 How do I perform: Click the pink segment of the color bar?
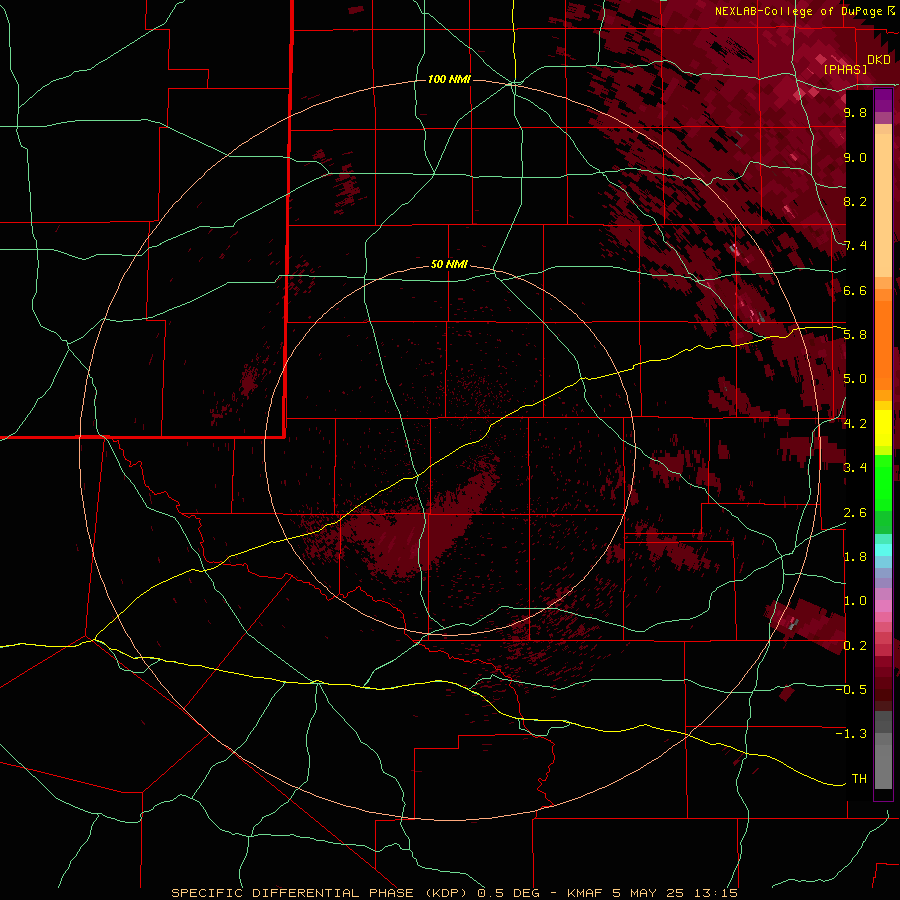(883, 606)
